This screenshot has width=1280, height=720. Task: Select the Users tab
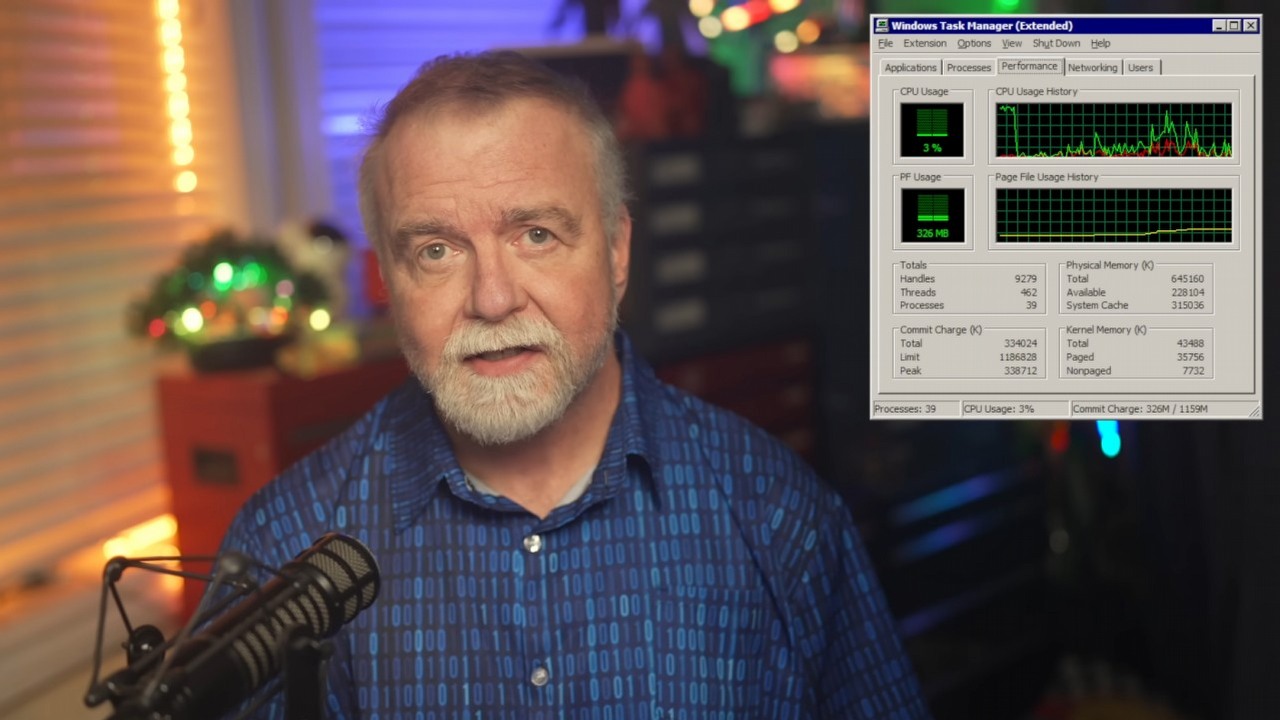pyautogui.click(x=1140, y=67)
